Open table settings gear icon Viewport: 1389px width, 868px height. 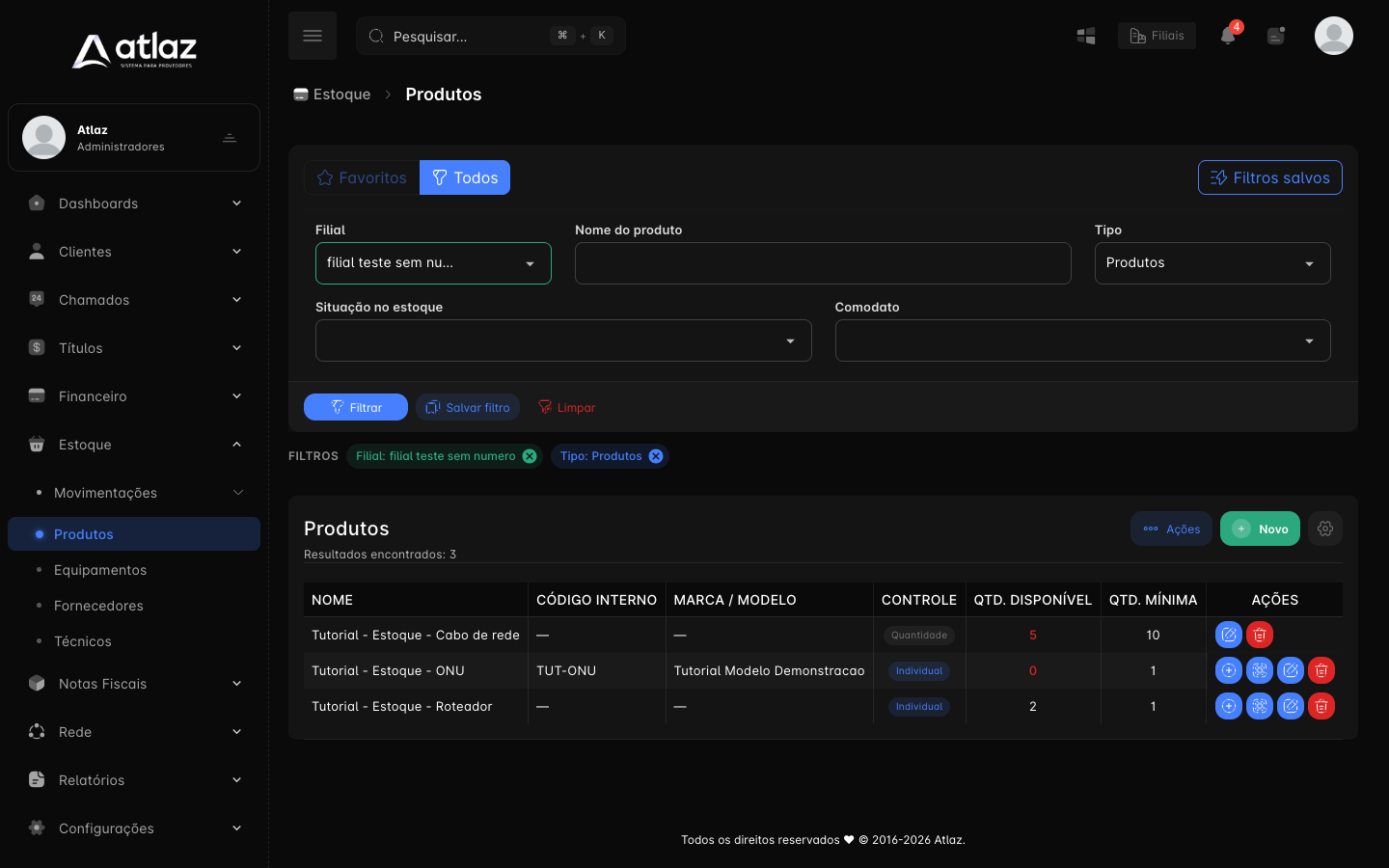click(x=1325, y=529)
